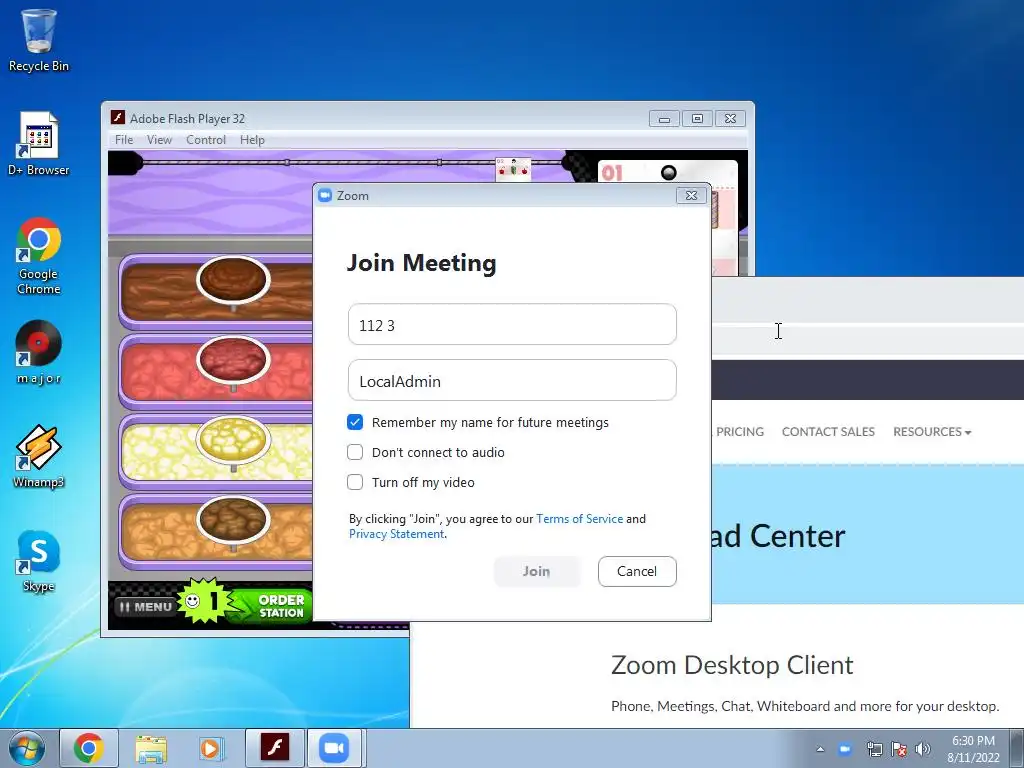
Task: Show hidden system tray icons arrow
Action: coord(820,749)
